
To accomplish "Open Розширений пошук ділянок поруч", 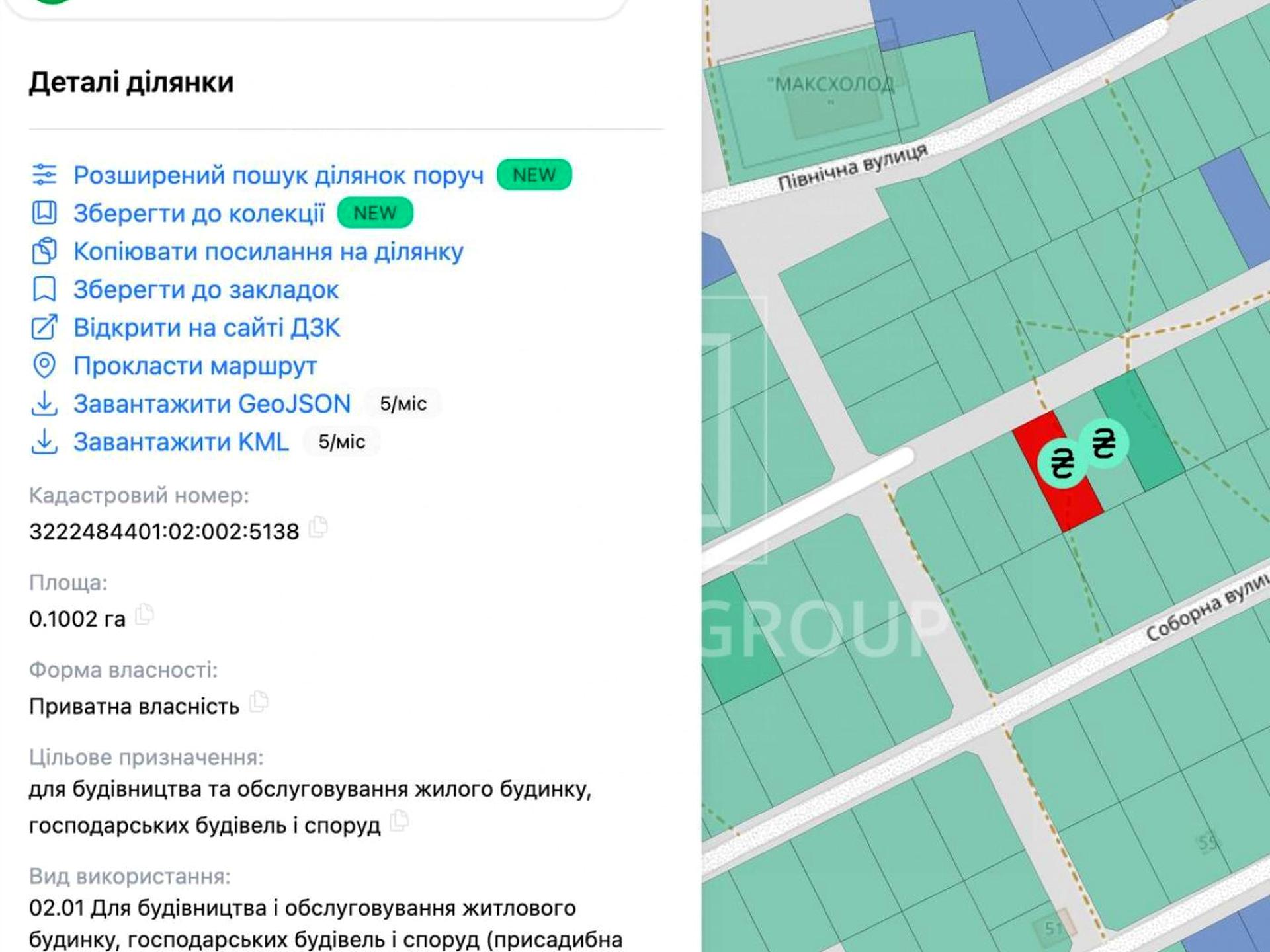I will click(278, 175).
